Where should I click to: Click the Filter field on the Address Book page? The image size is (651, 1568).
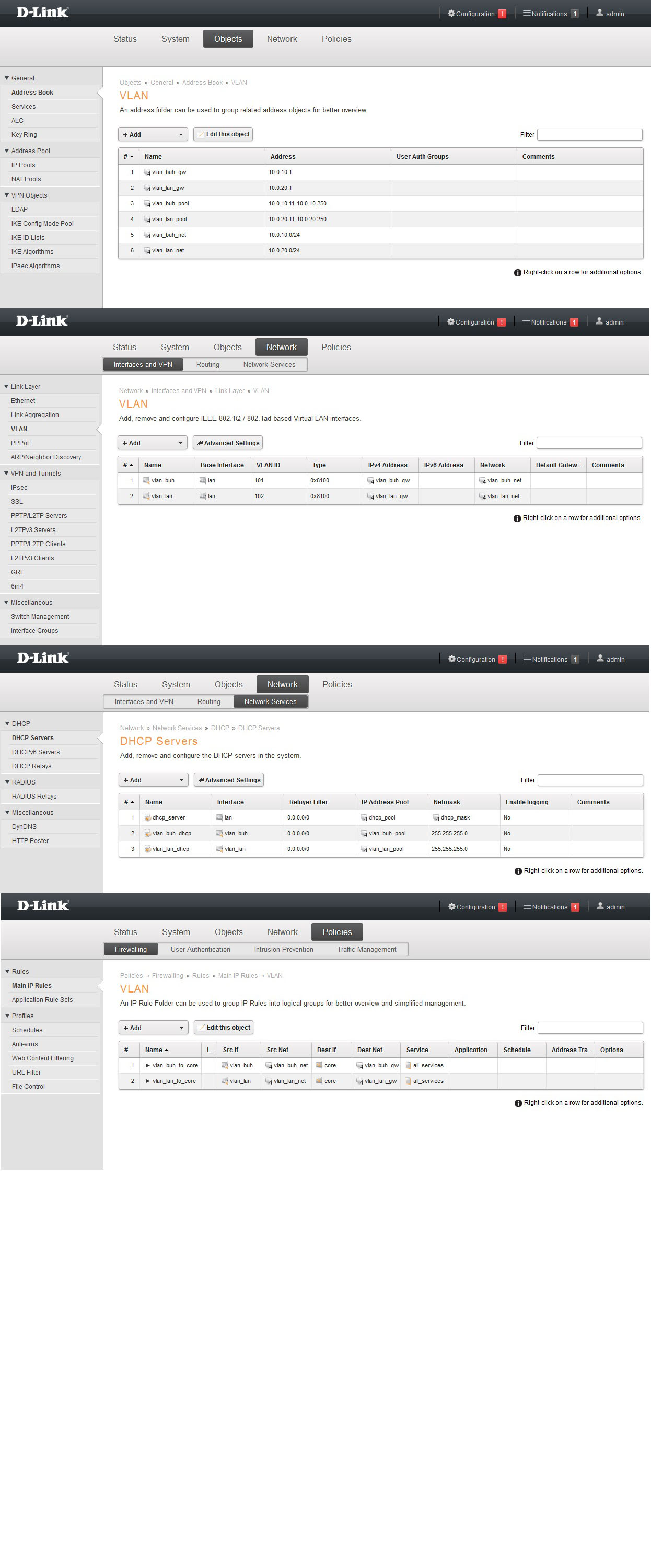point(589,134)
